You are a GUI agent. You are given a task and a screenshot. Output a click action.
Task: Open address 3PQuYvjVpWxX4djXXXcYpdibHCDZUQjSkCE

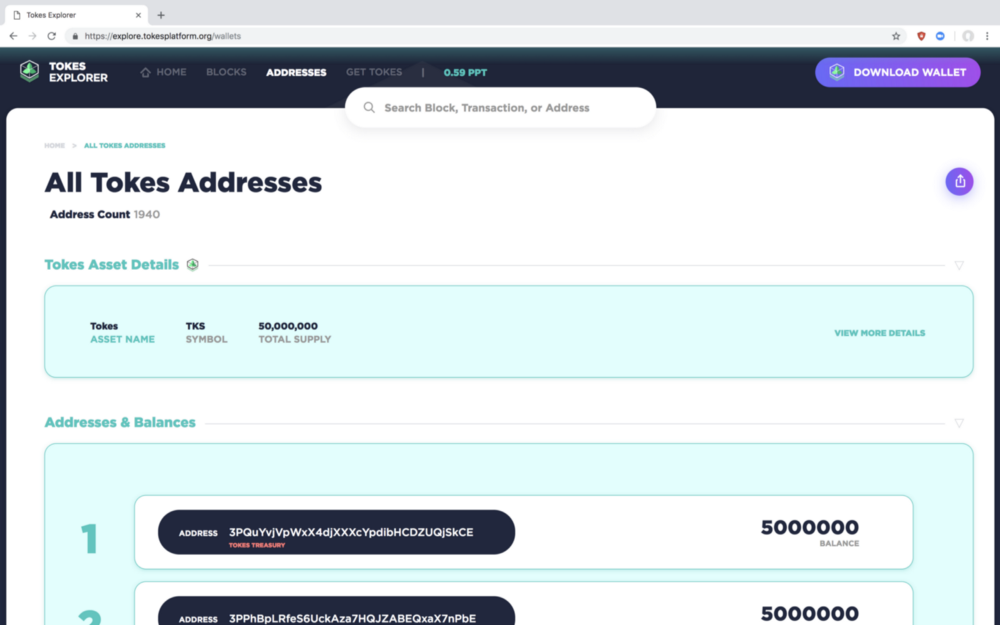click(x=336, y=532)
